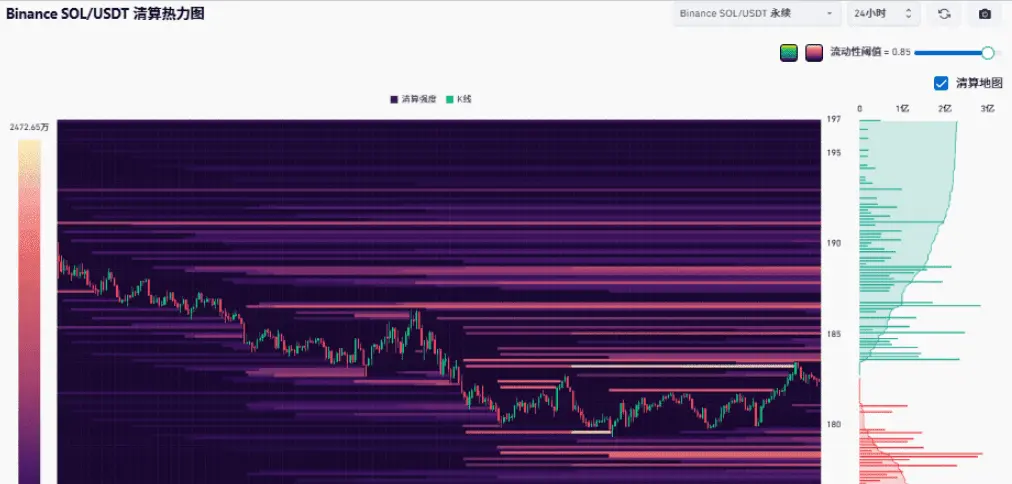The width and height of the screenshot is (1012, 484).
Task: Click the vertical color intensity scale bar
Action: (30, 312)
